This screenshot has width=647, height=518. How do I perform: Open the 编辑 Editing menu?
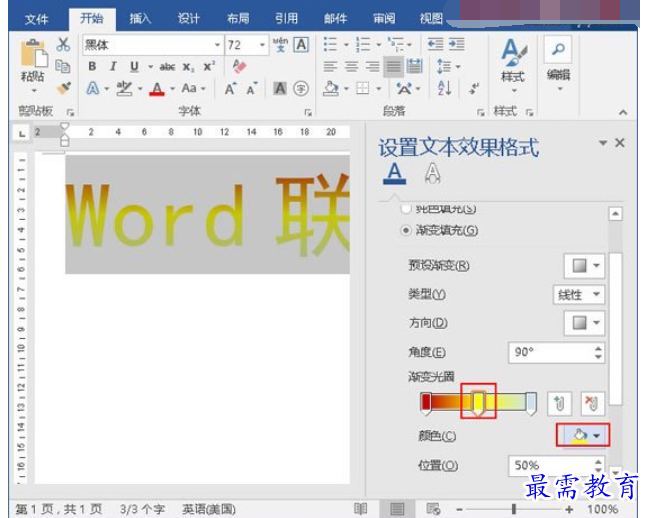pos(559,64)
